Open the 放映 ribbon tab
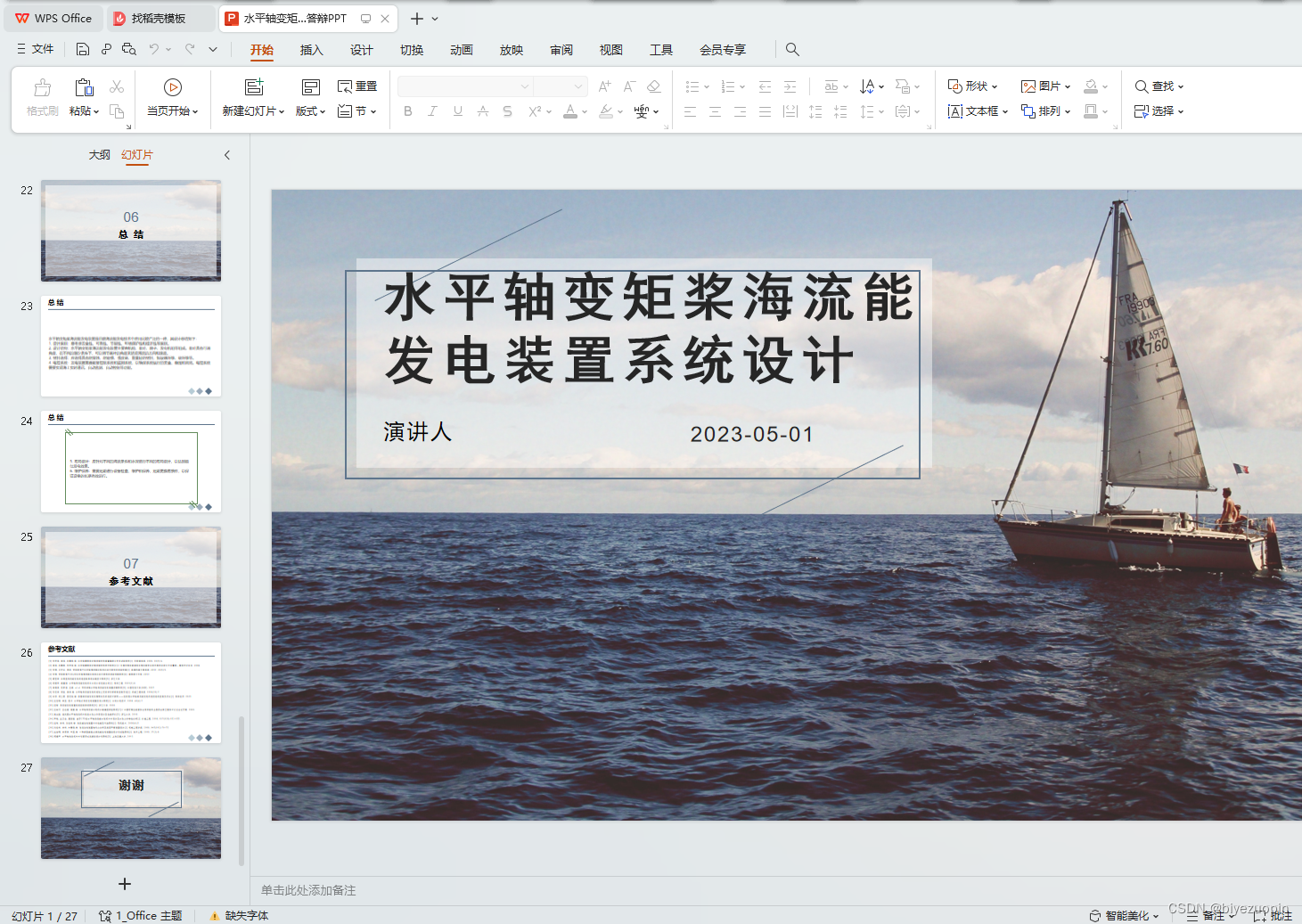The height and width of the screenshot is (924, 1302). (511, 50)
